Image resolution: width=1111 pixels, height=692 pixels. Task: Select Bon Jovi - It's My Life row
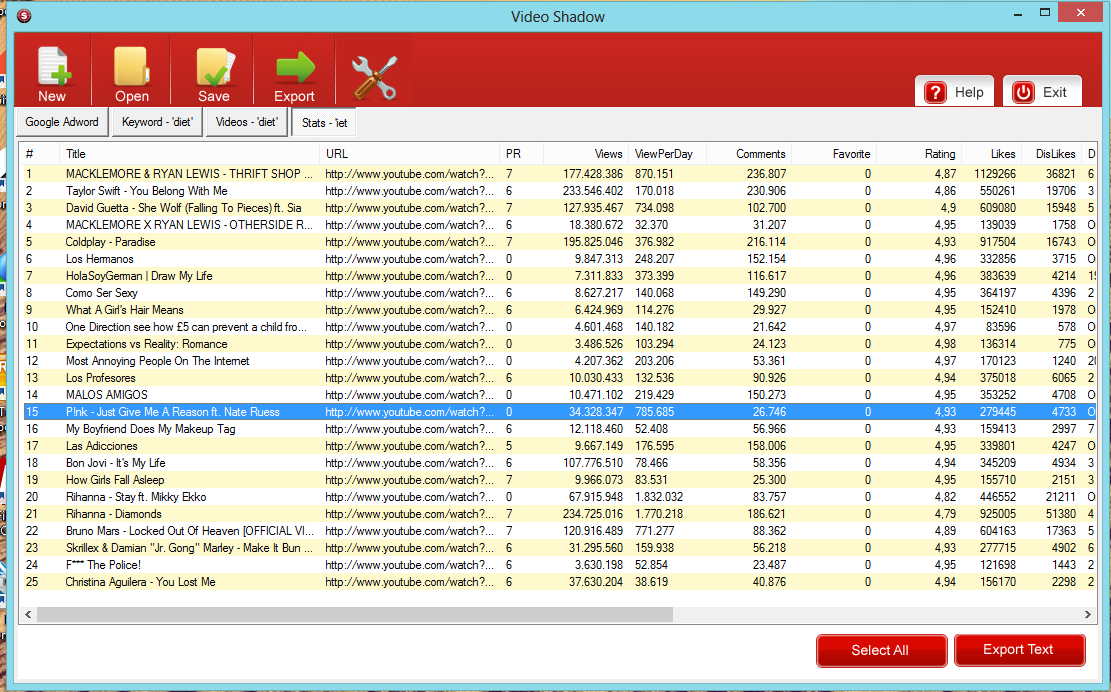[x=559, y=463]
